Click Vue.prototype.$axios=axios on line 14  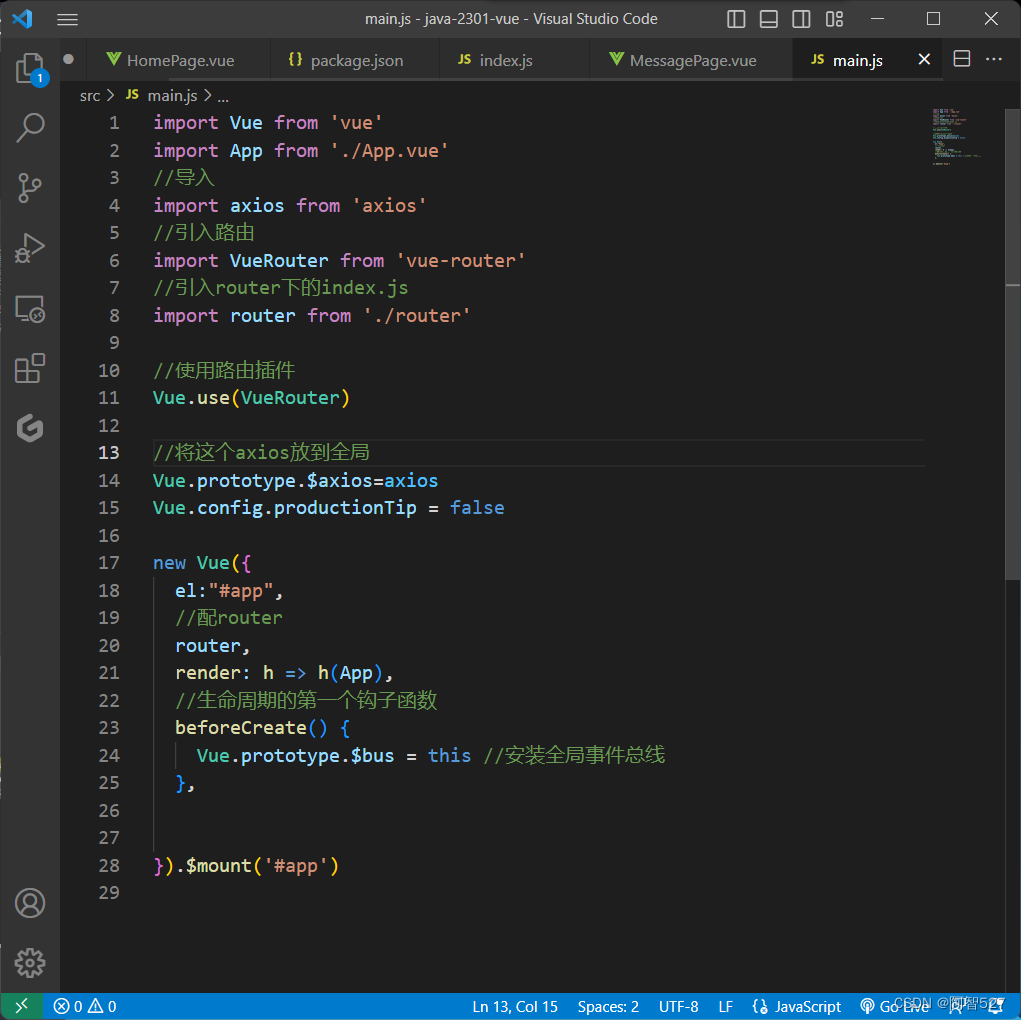[x=295, y=481]
